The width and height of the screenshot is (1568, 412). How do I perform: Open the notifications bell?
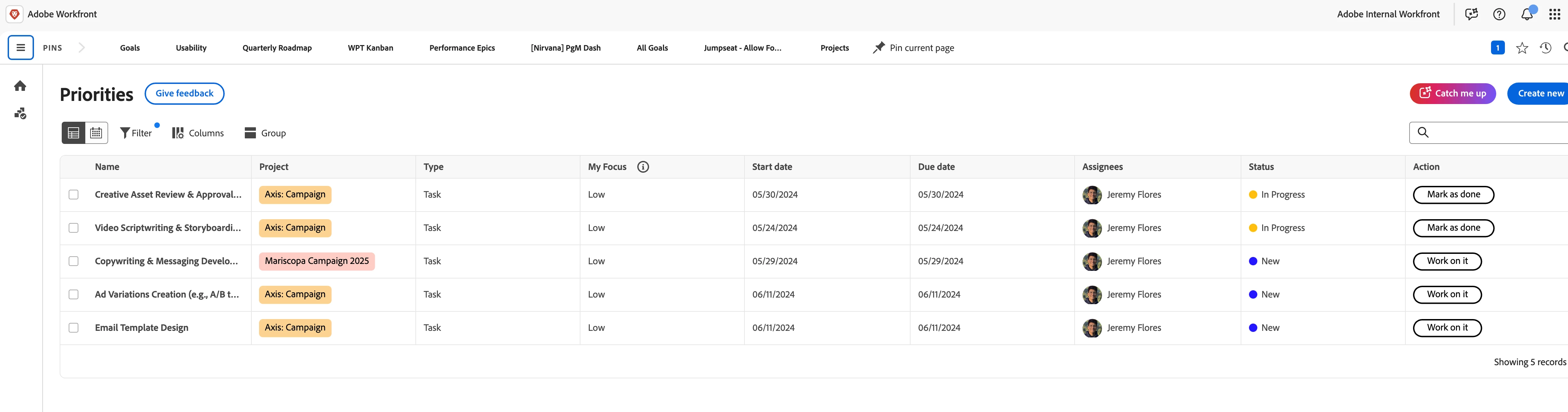pyautogui.click(x=1527, y=14)
